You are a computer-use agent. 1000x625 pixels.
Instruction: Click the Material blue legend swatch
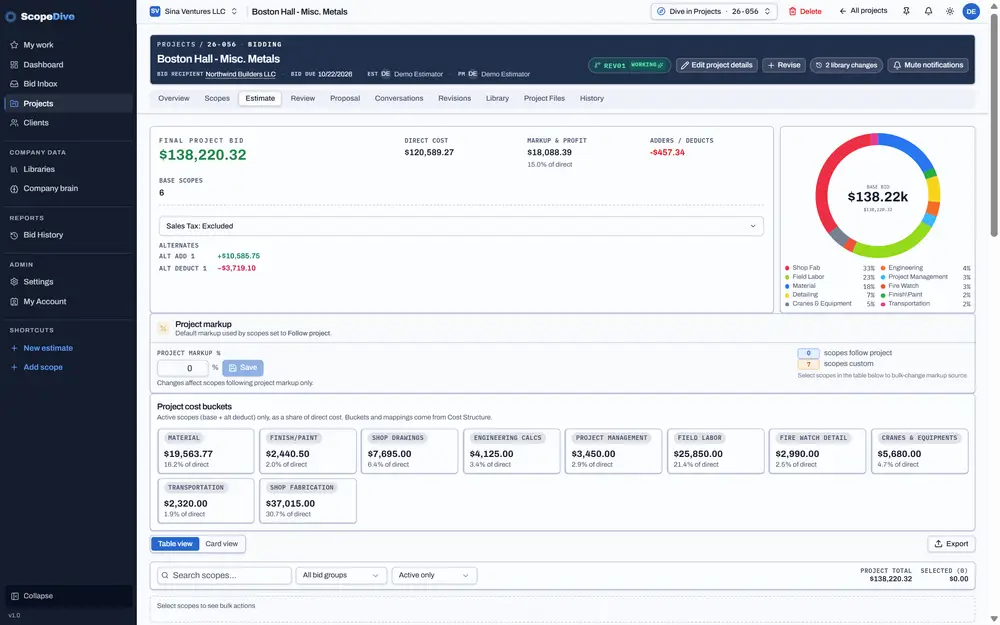pyautogui.click(x=788, y=286)
